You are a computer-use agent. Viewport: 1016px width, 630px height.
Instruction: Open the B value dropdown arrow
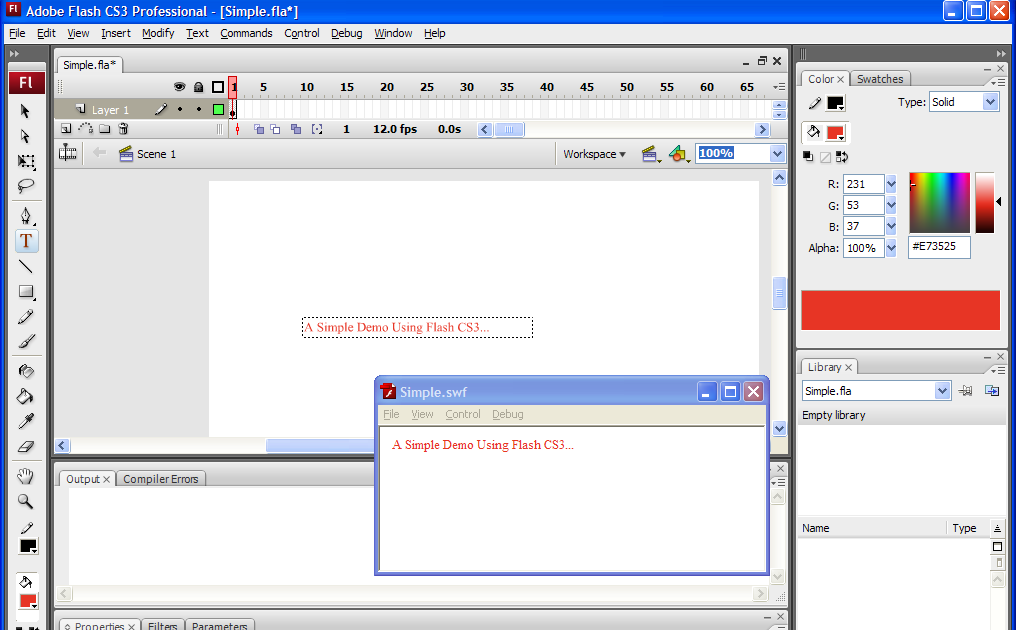coord(891,226)
